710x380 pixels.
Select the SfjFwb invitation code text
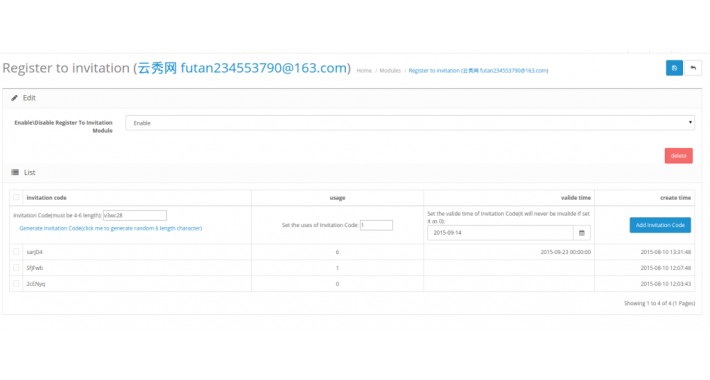pos(34,268)
